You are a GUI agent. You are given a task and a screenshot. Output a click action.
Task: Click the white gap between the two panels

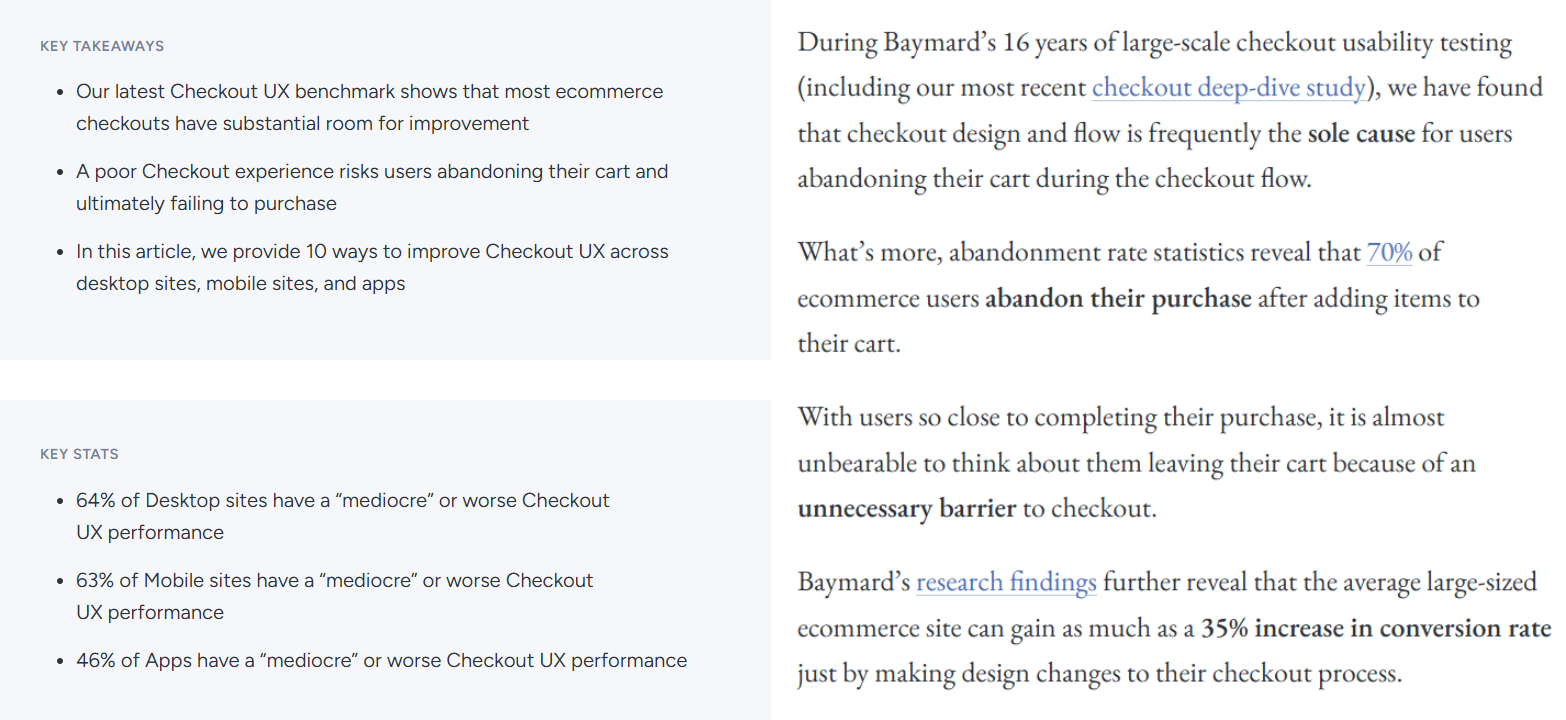point(385,380)
